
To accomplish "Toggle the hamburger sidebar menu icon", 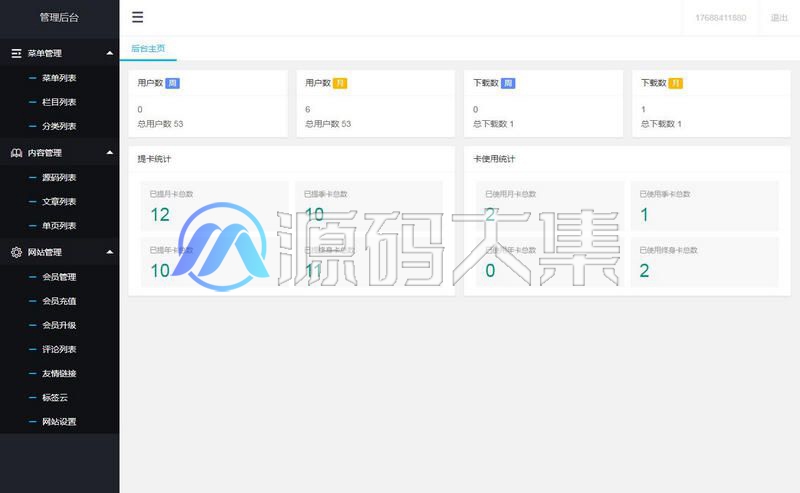I will click(x=138, y=17).
